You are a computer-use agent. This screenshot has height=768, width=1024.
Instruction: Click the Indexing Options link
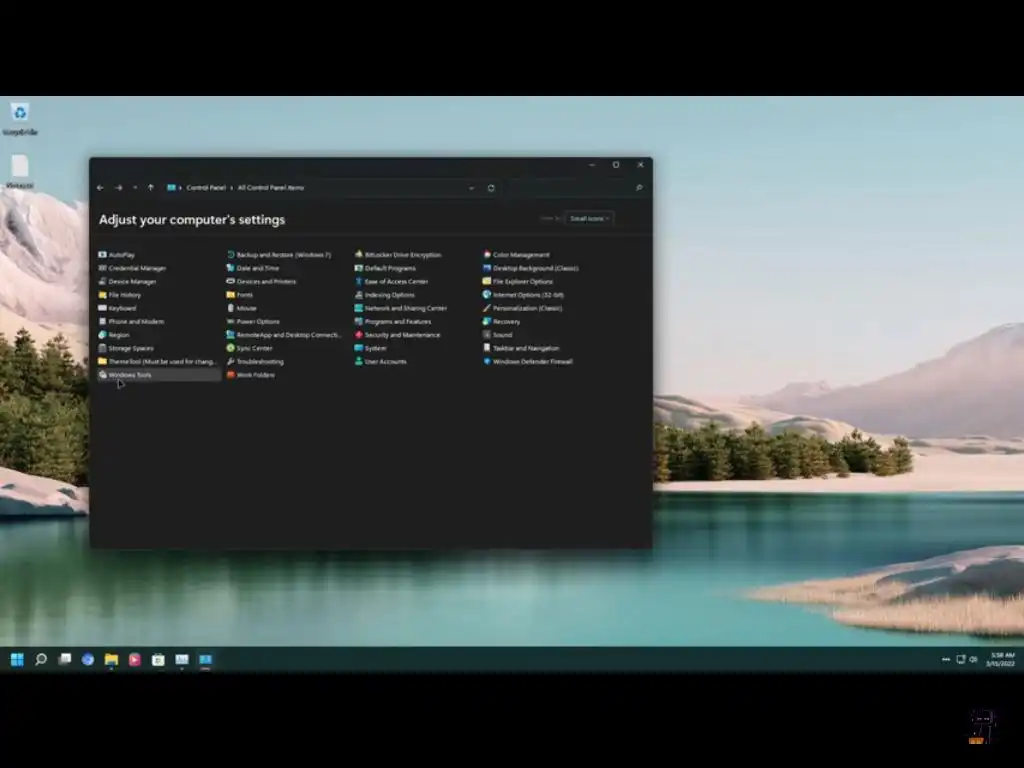(x=389, y=295)
